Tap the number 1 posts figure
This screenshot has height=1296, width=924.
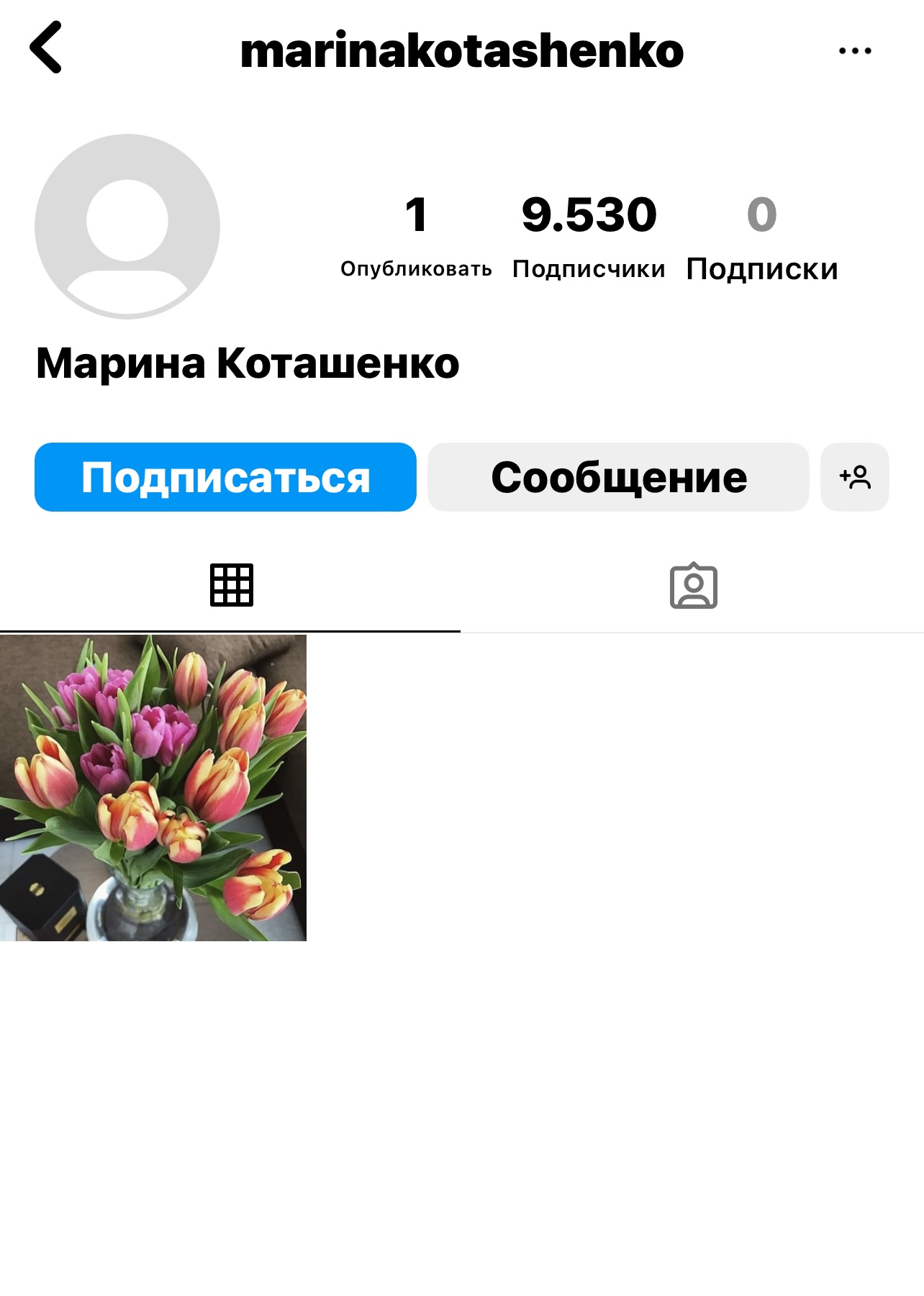pos(417,214)
